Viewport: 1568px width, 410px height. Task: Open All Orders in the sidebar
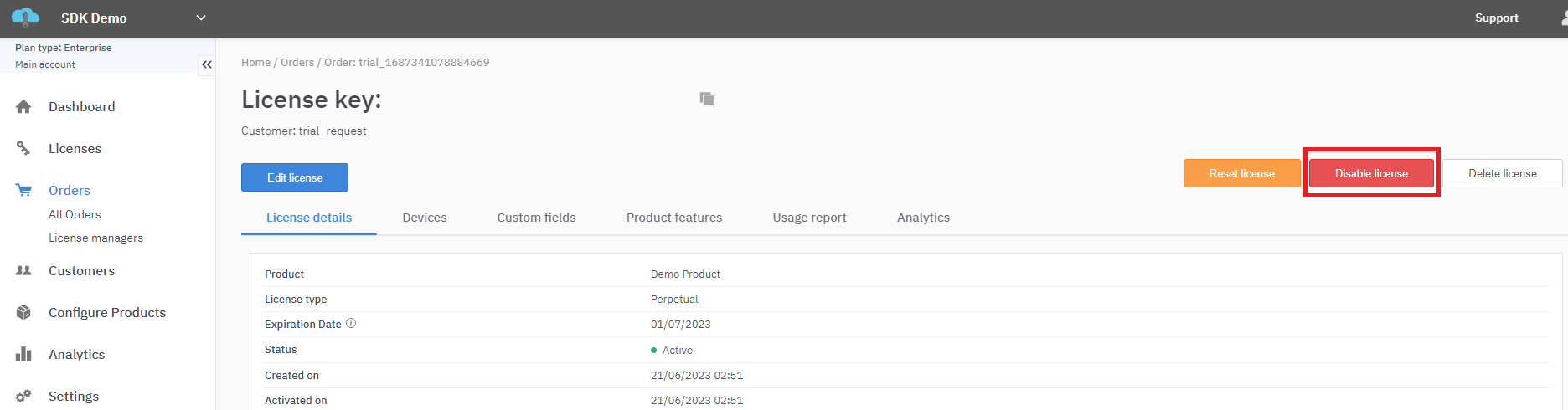75,215
